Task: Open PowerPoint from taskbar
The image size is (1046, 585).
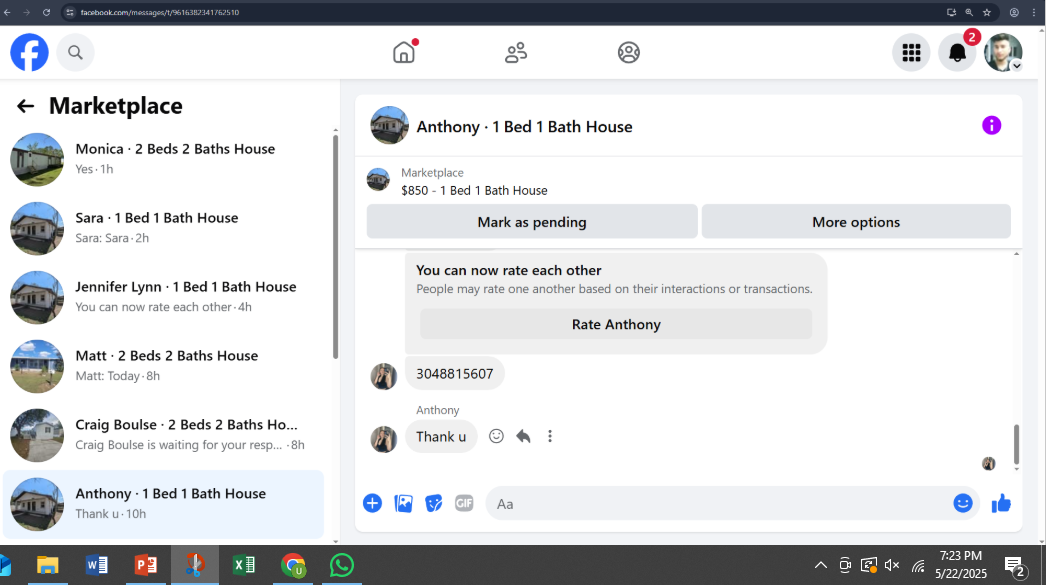Action: click(145, 565)
